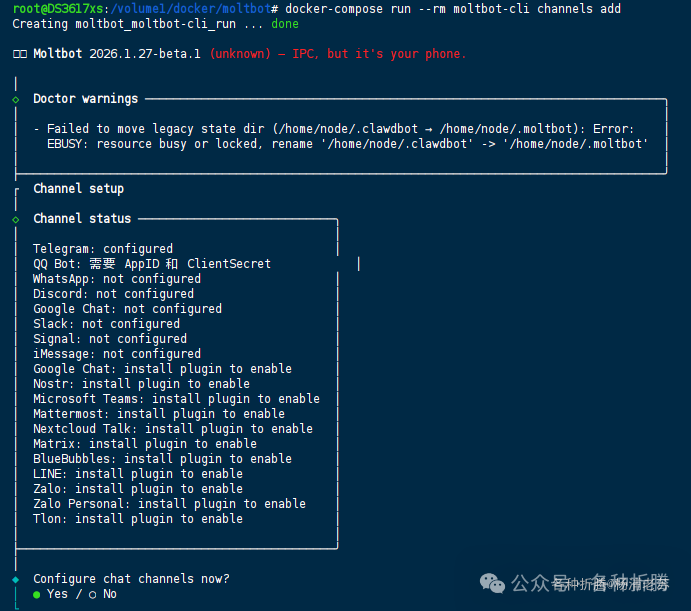Viewport: 691px width, 611px height.
Task: Click the WhatsApp: not configured line
Action: [116, 279]
